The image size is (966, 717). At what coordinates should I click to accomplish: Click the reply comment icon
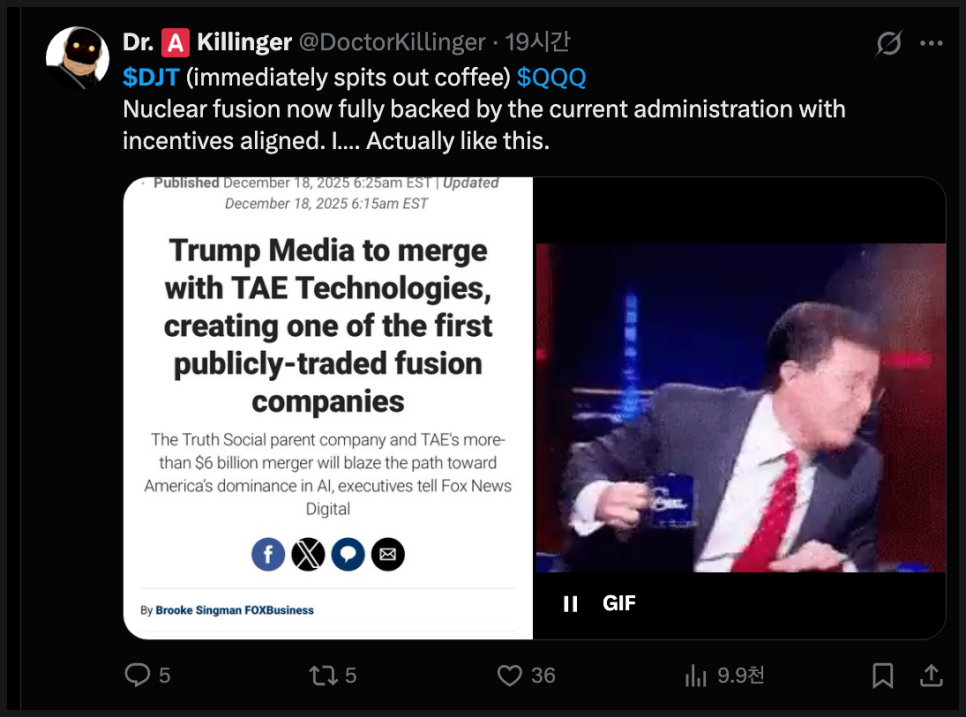coord(138,676)
